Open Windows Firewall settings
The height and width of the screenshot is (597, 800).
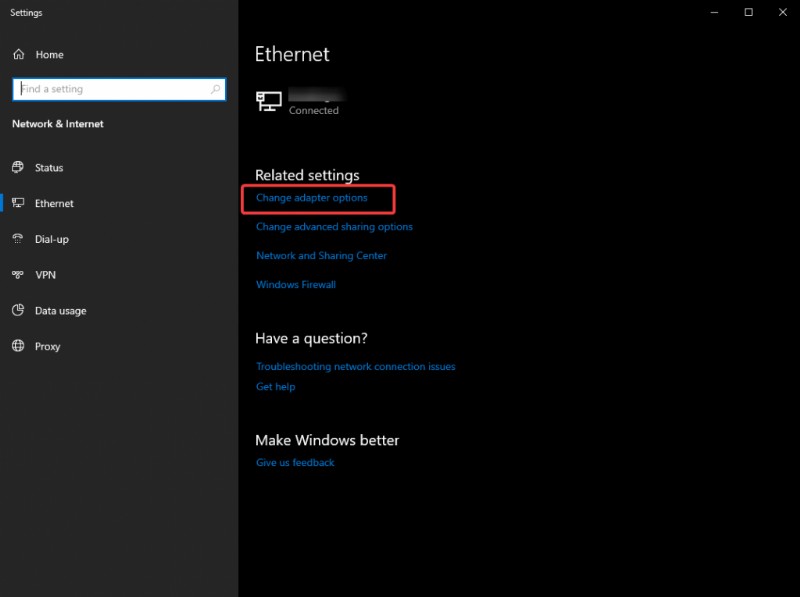295,284
